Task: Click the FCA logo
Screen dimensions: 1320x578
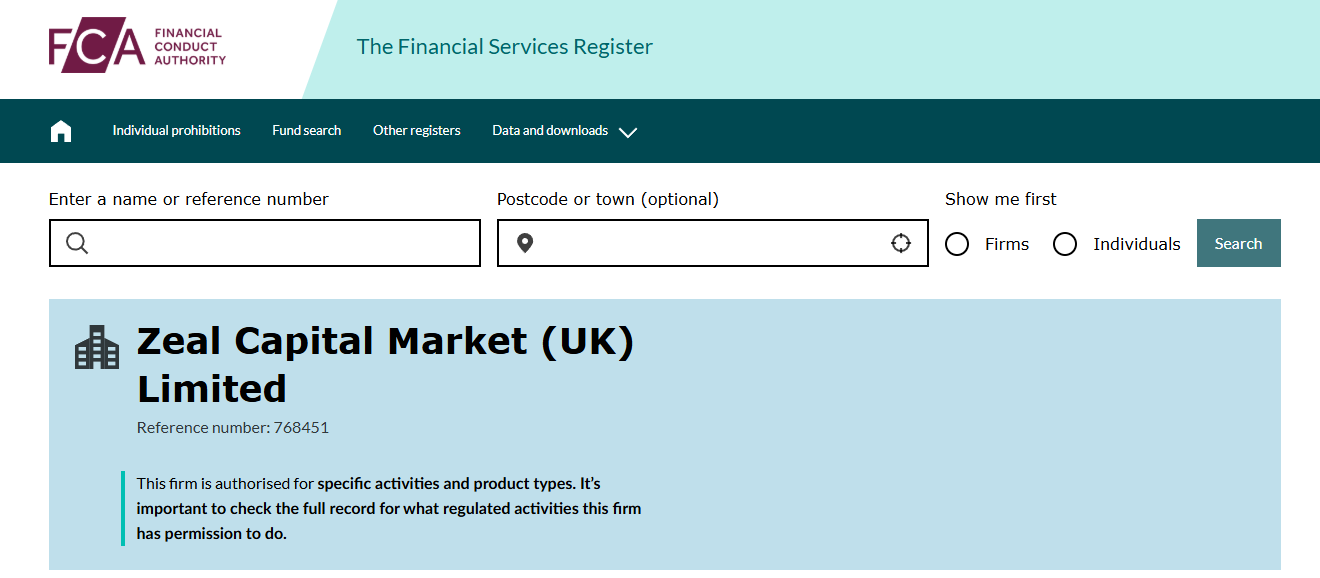Action: coord(137,45)
